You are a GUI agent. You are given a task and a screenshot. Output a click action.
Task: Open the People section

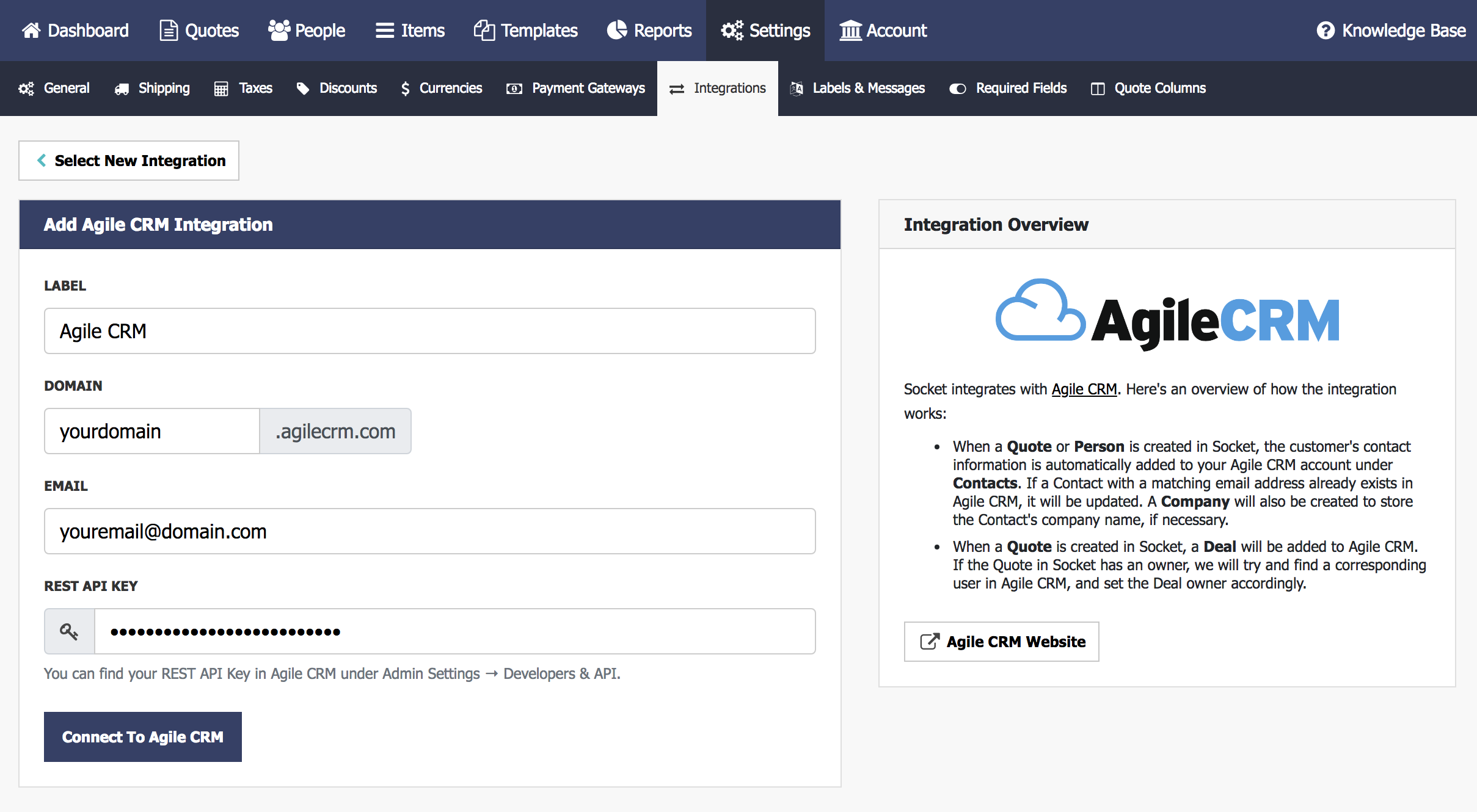click(x=307, y=30)
